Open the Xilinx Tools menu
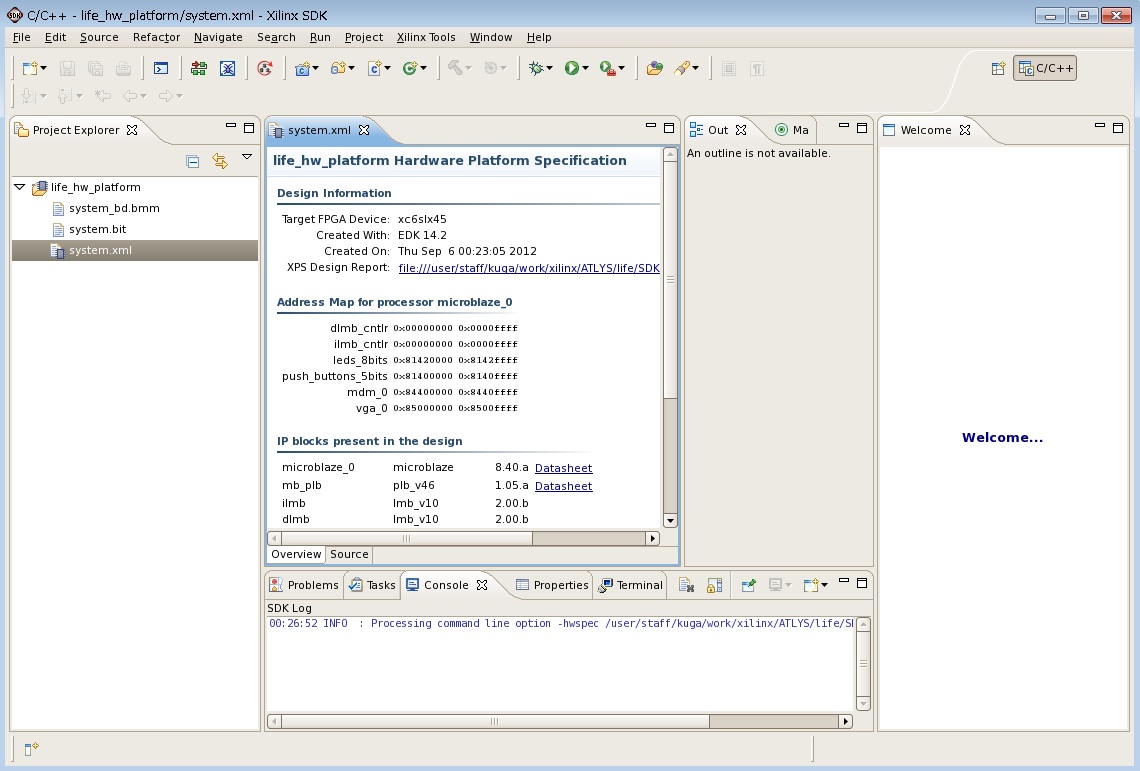This screenshot has width=1140, height=771. pos(426,37)
